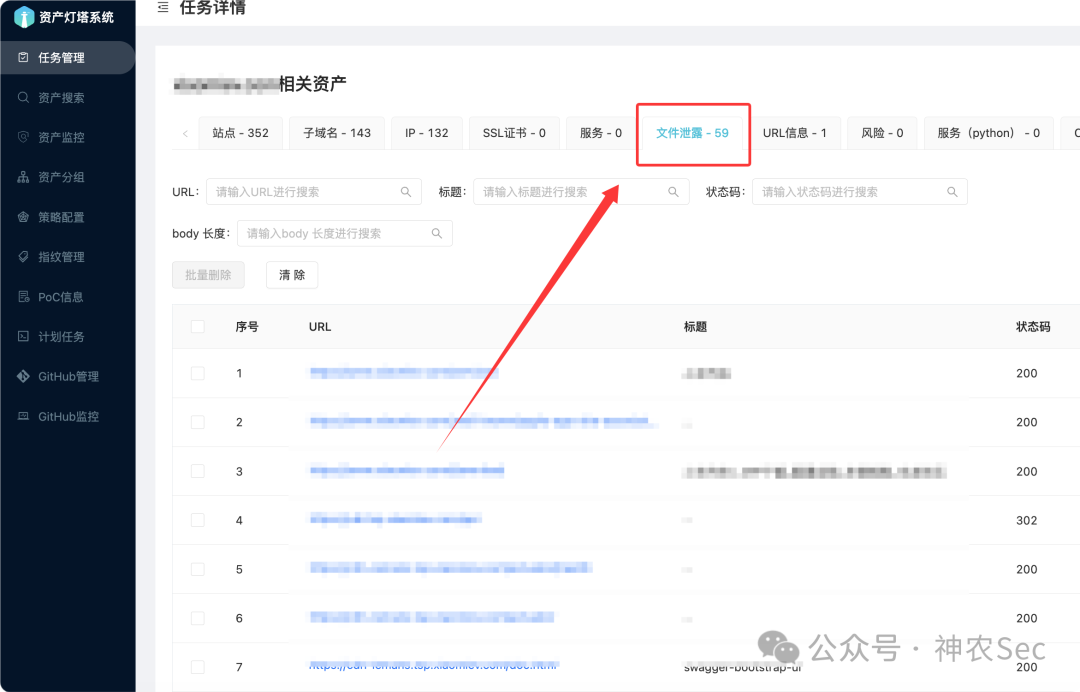Check the select-all checkbox in table header
This screenshot has height=692, width=1080.
[197, 326]
